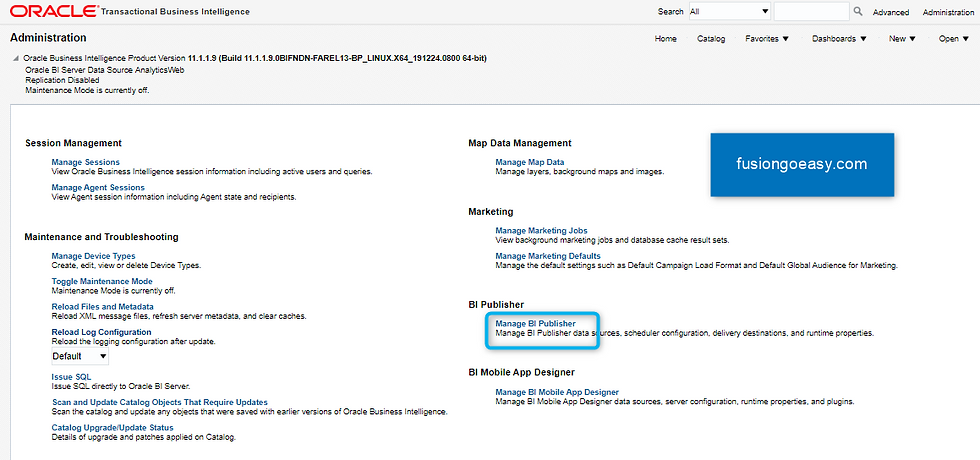980x460 pixels.
Task: Click the Oracle logo
Action: pos(53,11)
